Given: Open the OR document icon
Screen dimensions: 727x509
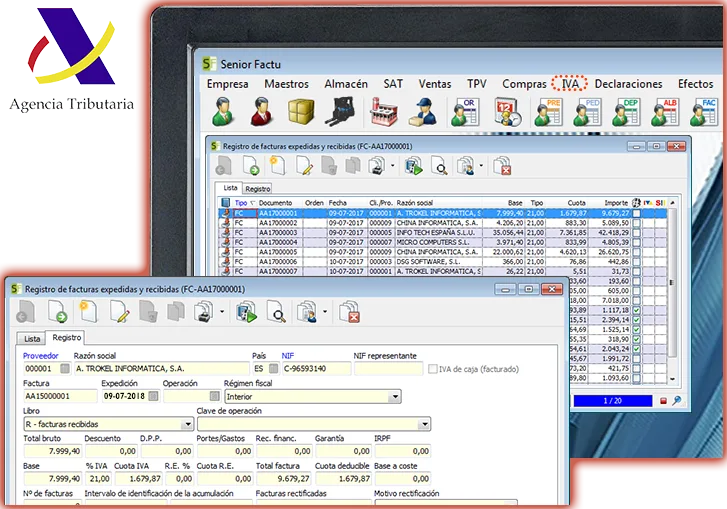Looking at the screenshot, I should coord(465,112).
